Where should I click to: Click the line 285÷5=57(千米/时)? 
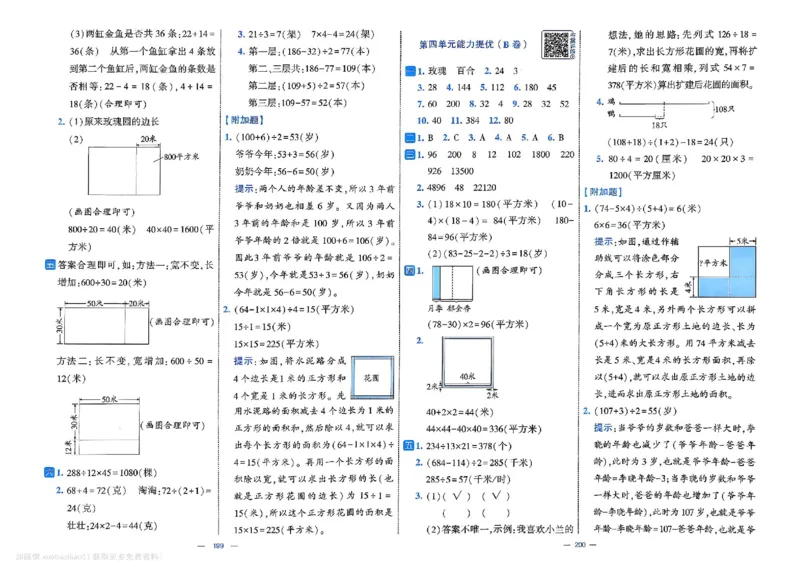468,480
